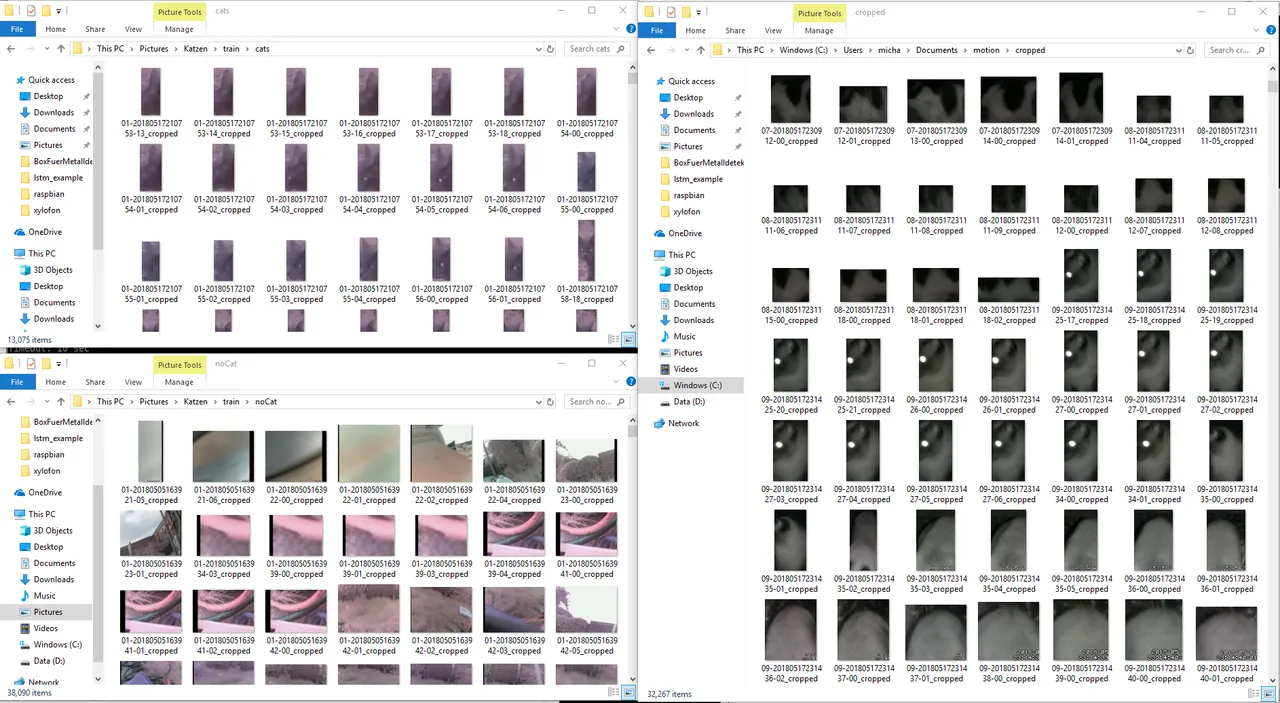1280x703 pixels.
Task: Refresh the noCat window folder view
Action: [x=551, y=402]
